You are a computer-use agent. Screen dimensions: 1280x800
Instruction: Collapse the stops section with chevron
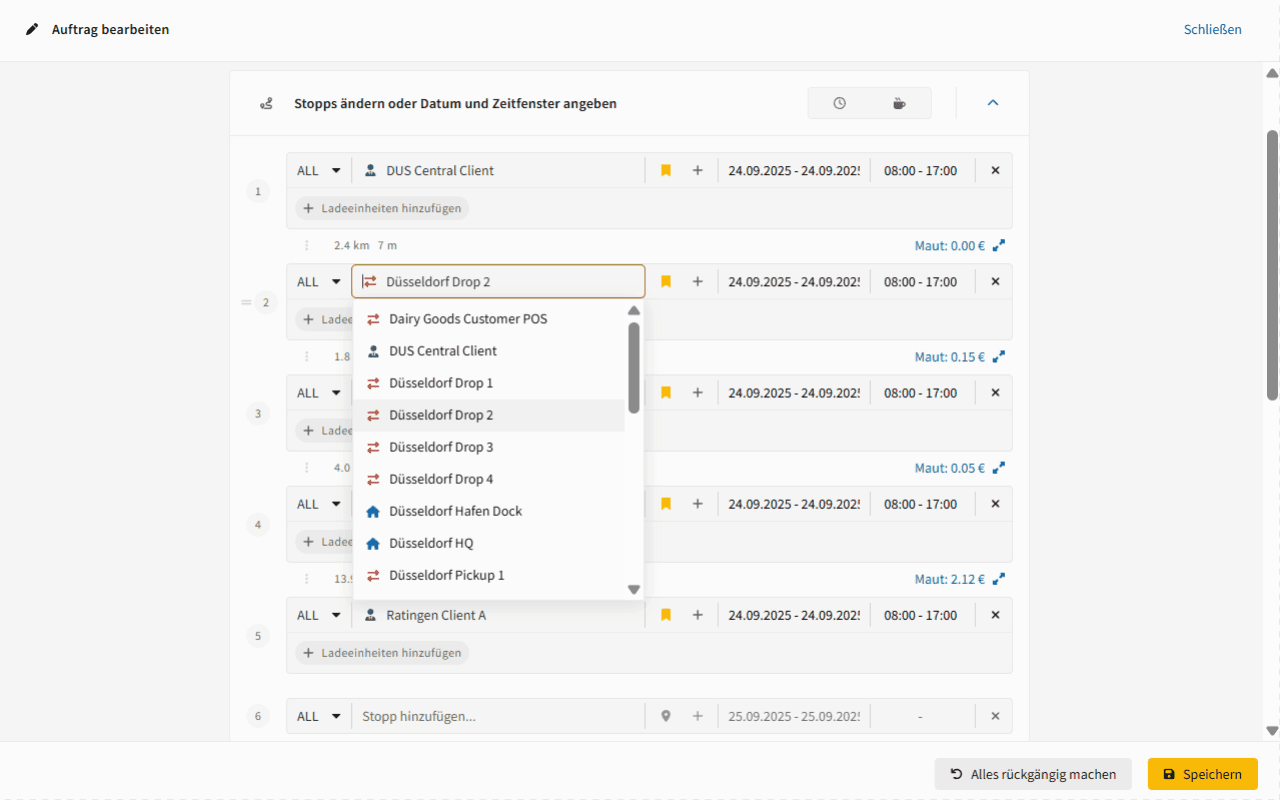tap(993, 103)
